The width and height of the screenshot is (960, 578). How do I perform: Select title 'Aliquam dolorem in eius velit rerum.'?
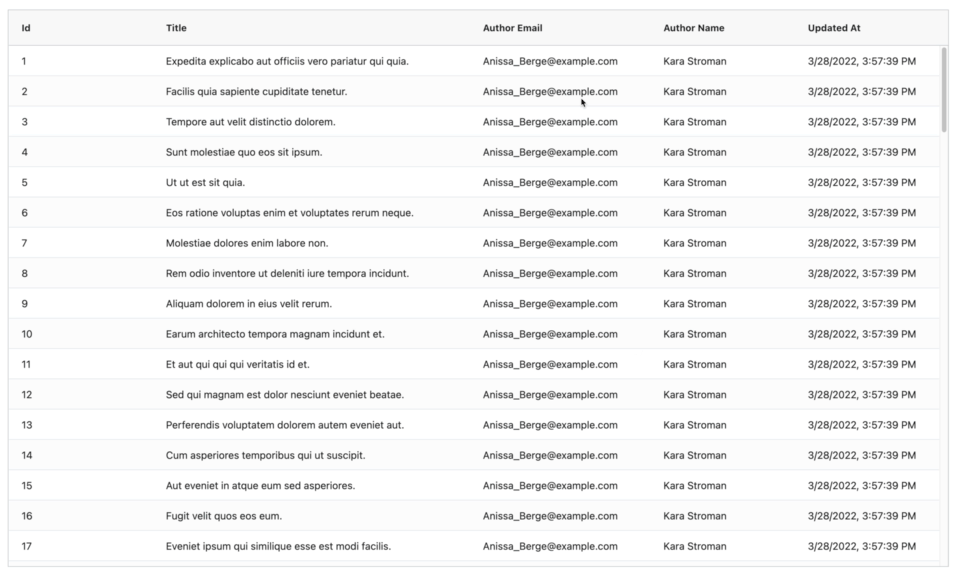(x=249, y=304)
